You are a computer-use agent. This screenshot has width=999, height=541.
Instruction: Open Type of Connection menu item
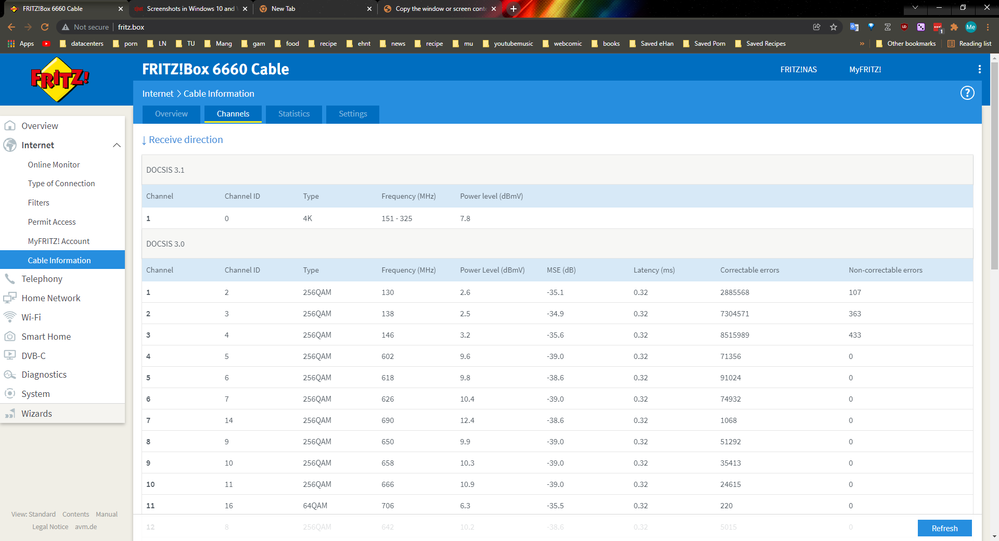click(62, 184)
